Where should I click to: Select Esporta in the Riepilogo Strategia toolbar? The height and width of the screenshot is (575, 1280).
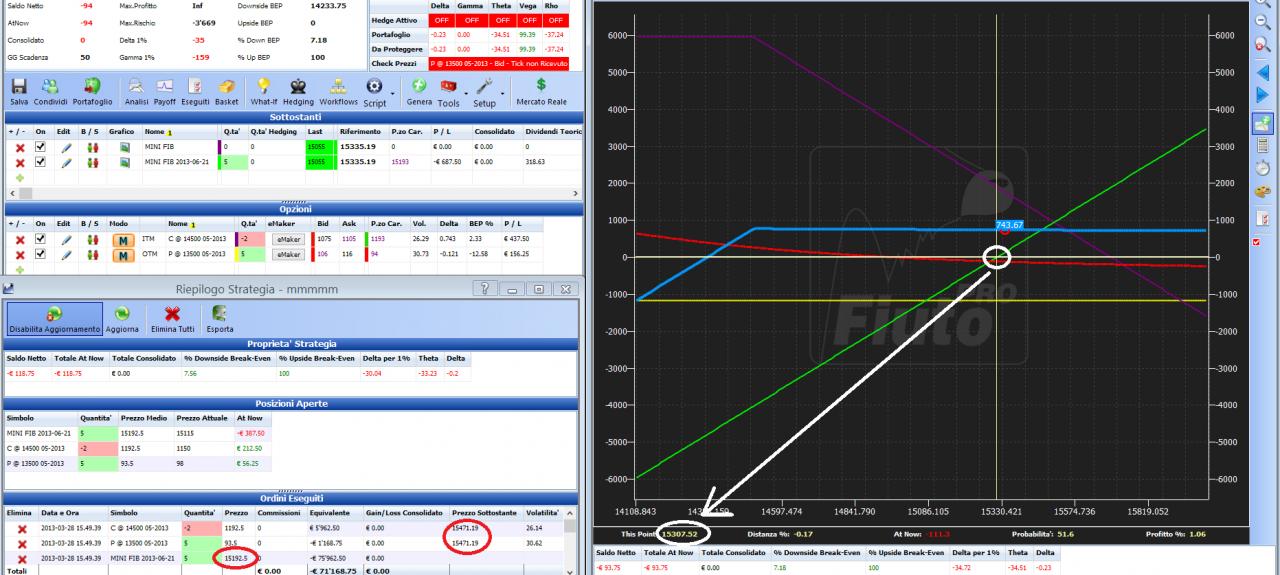pyautogui.click(x=220, y=318)
